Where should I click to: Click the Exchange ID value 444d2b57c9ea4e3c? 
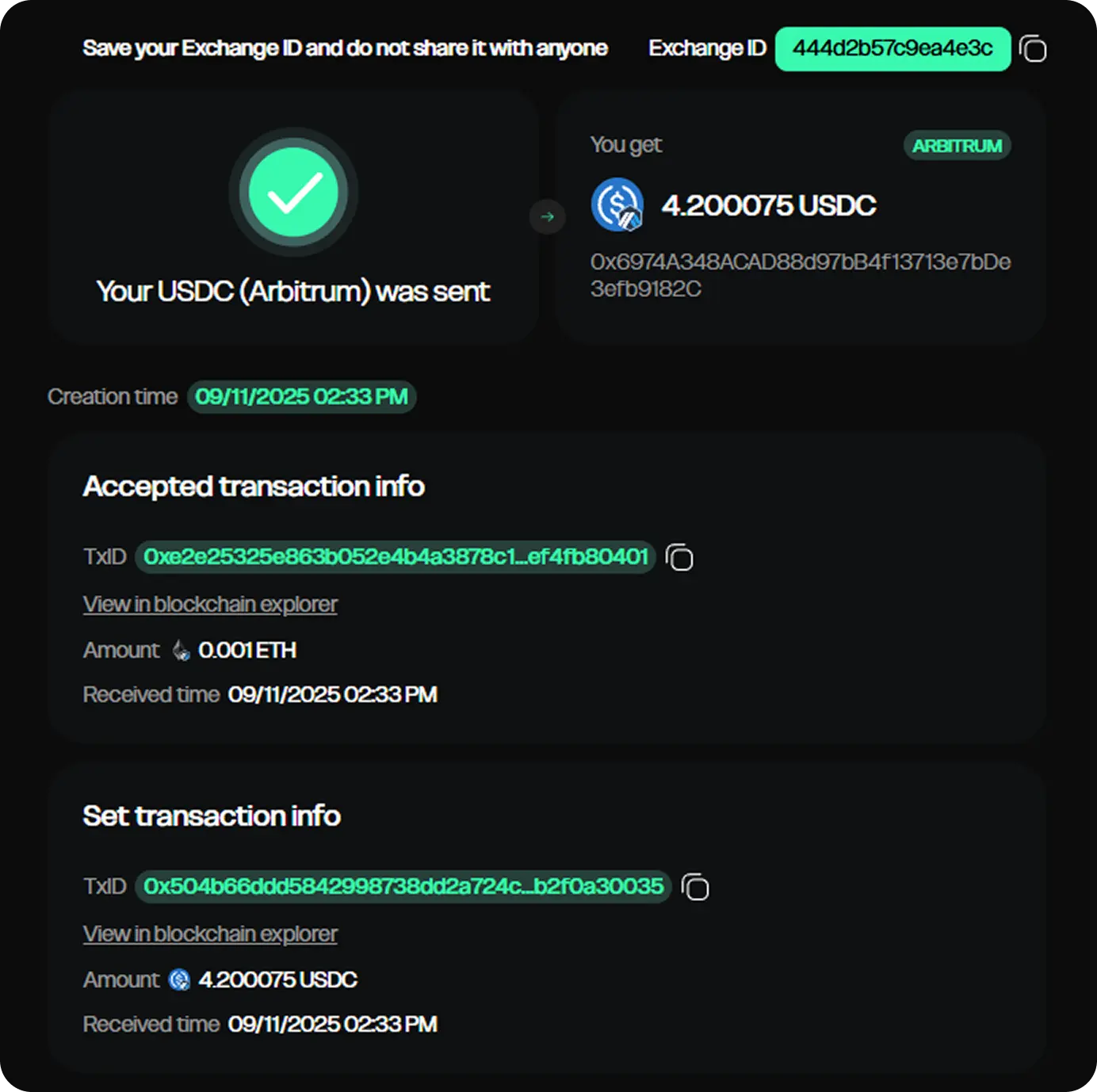893,49
